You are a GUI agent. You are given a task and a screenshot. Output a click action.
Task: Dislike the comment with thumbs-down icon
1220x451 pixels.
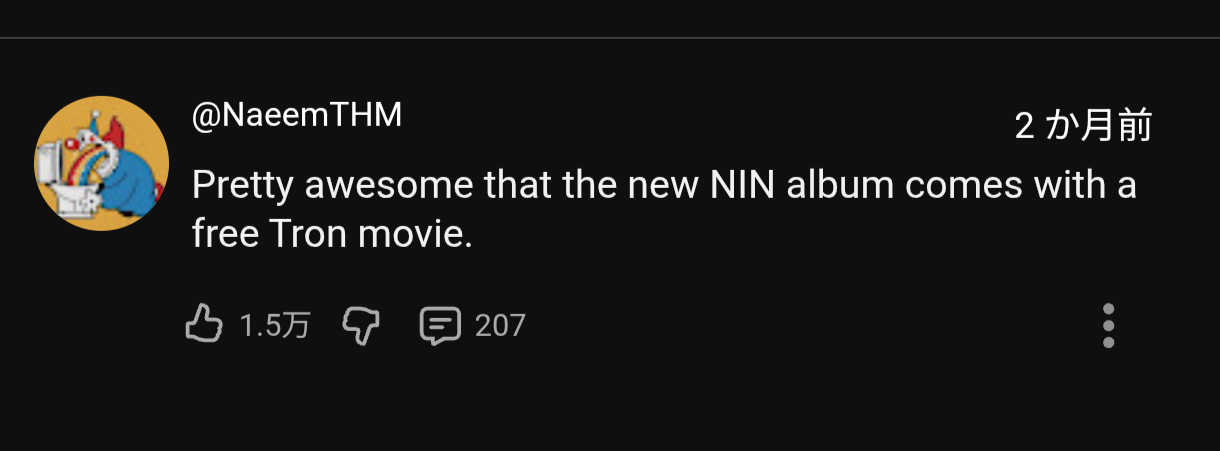coord(362,326)
